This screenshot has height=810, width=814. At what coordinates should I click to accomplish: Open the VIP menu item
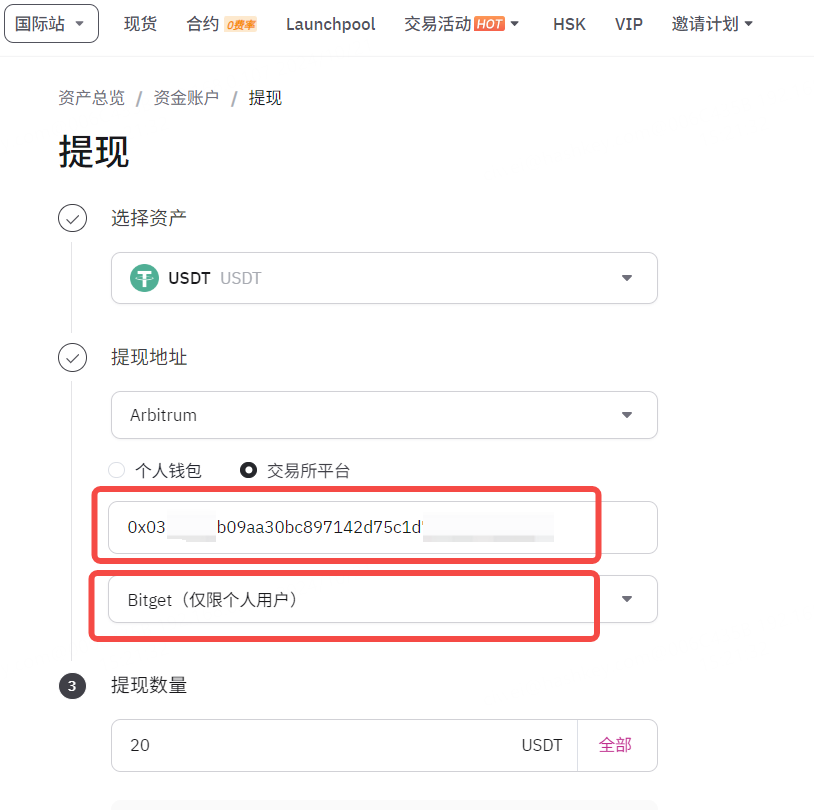click(x=629, y=24)
